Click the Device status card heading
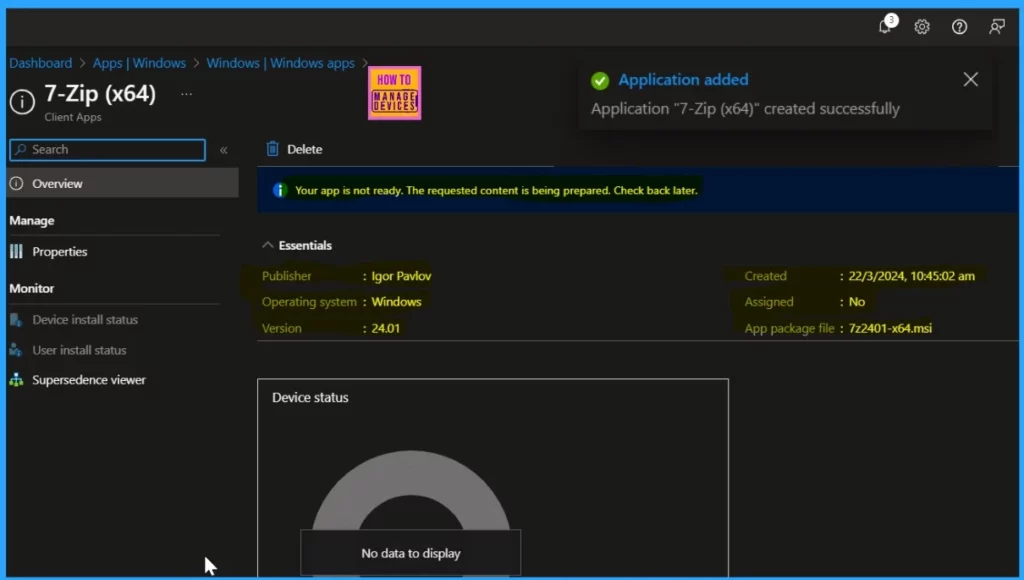 310,397
